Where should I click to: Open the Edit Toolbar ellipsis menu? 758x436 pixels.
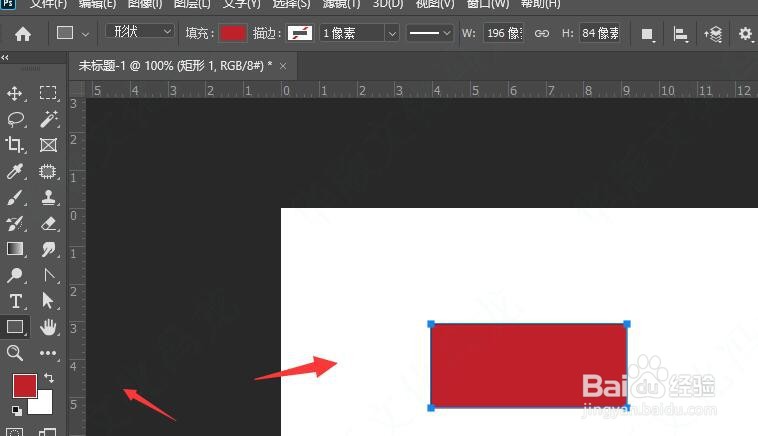click(x=48, y=353)
